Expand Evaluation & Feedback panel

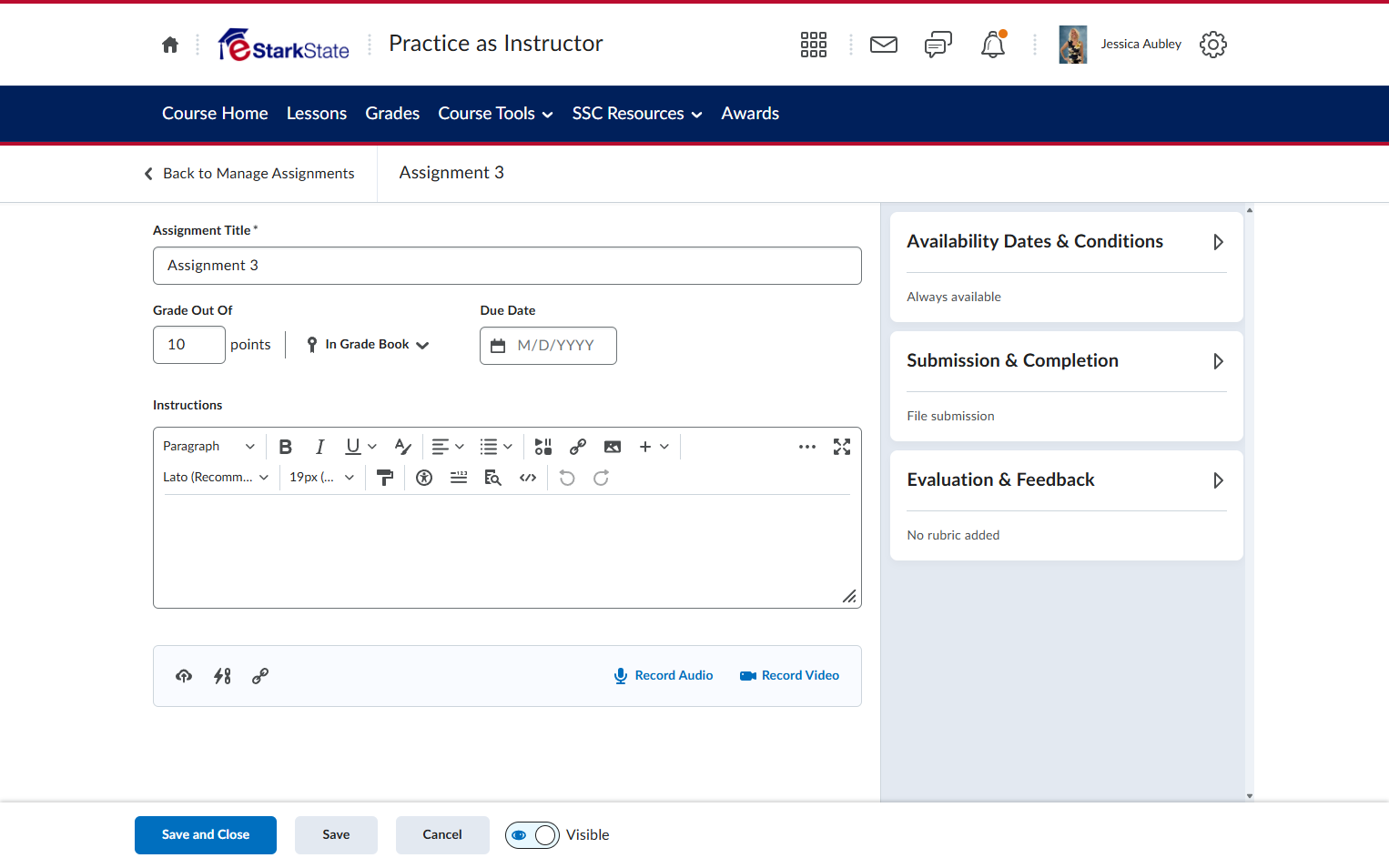click(x=1067, y=480)
